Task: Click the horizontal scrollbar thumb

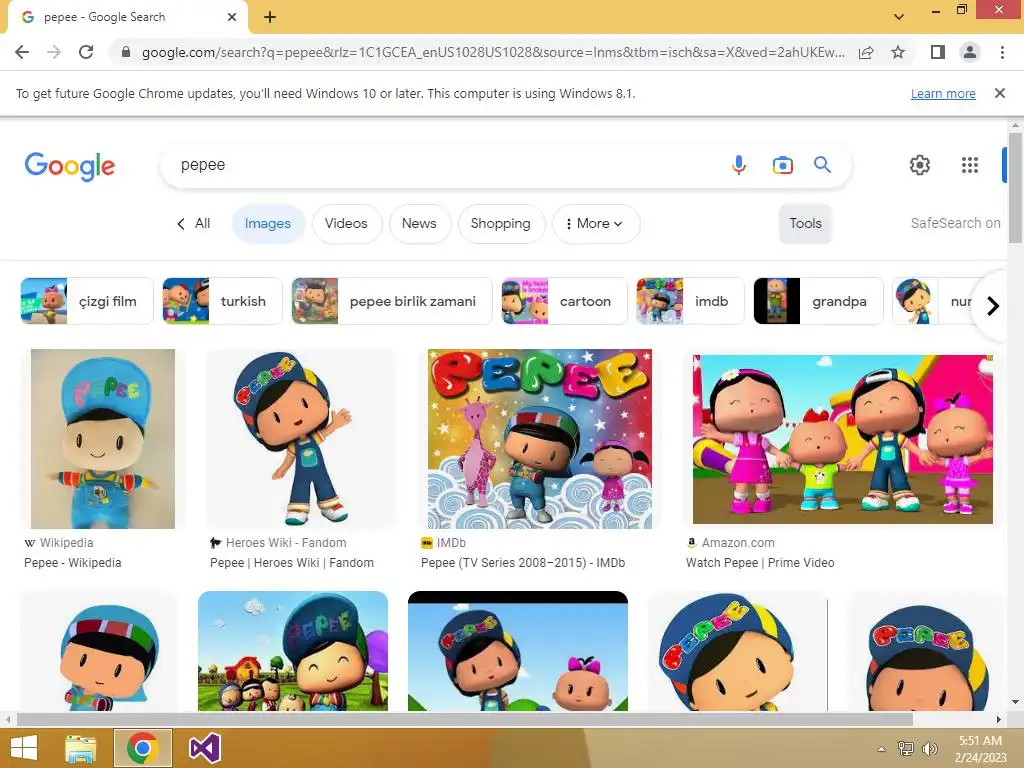Action: point(464,719)
